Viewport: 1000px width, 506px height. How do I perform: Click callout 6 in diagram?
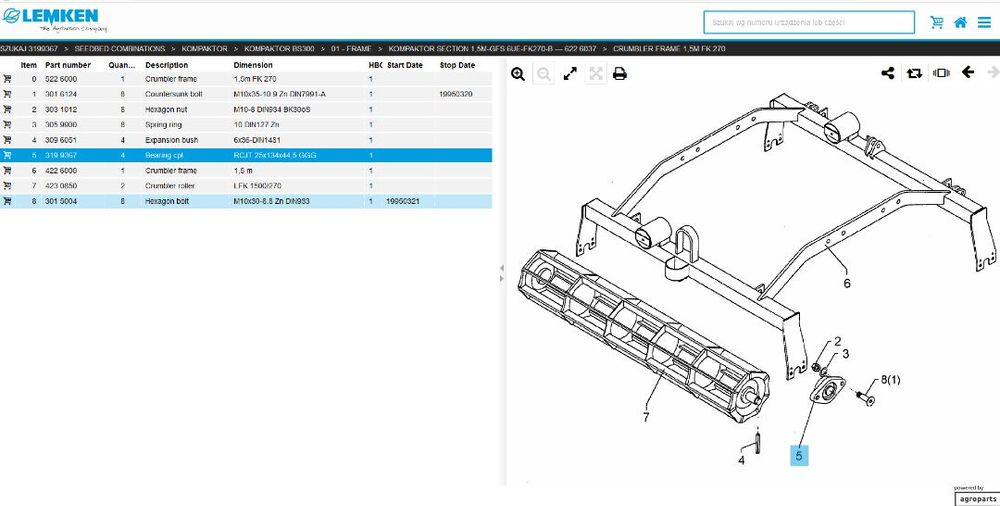coord(847,283)
